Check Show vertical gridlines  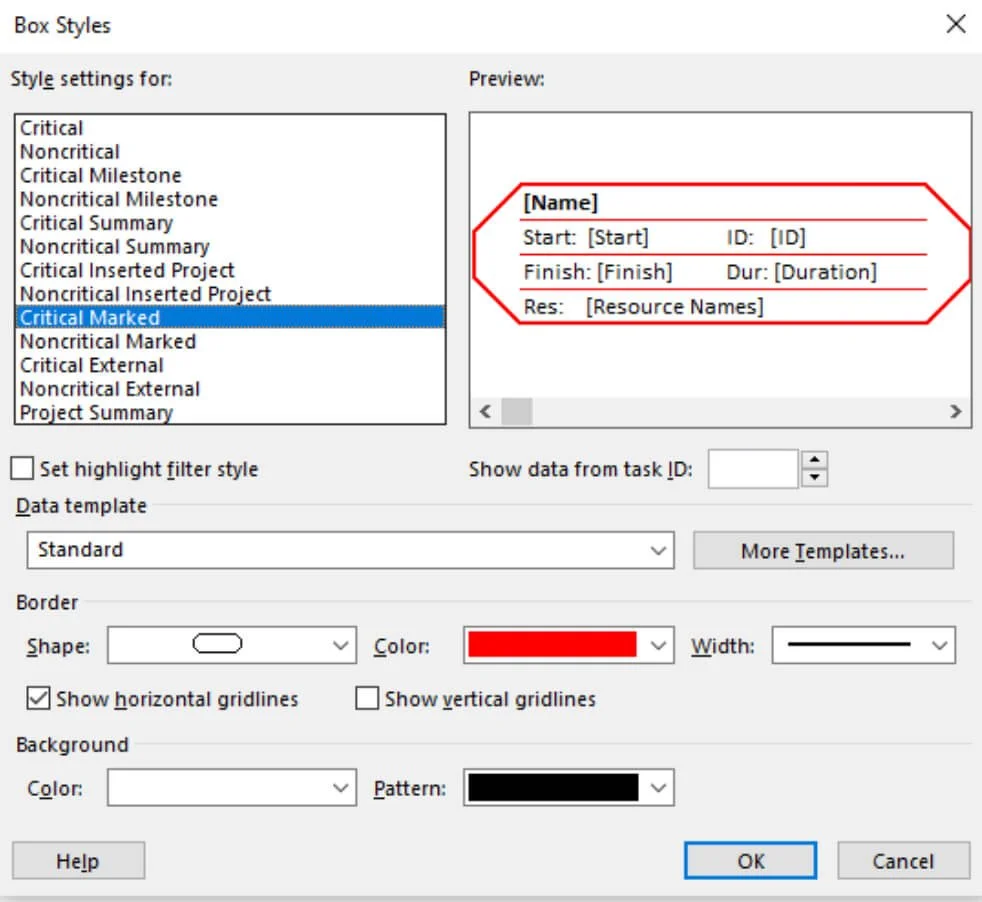pos(367,698)
